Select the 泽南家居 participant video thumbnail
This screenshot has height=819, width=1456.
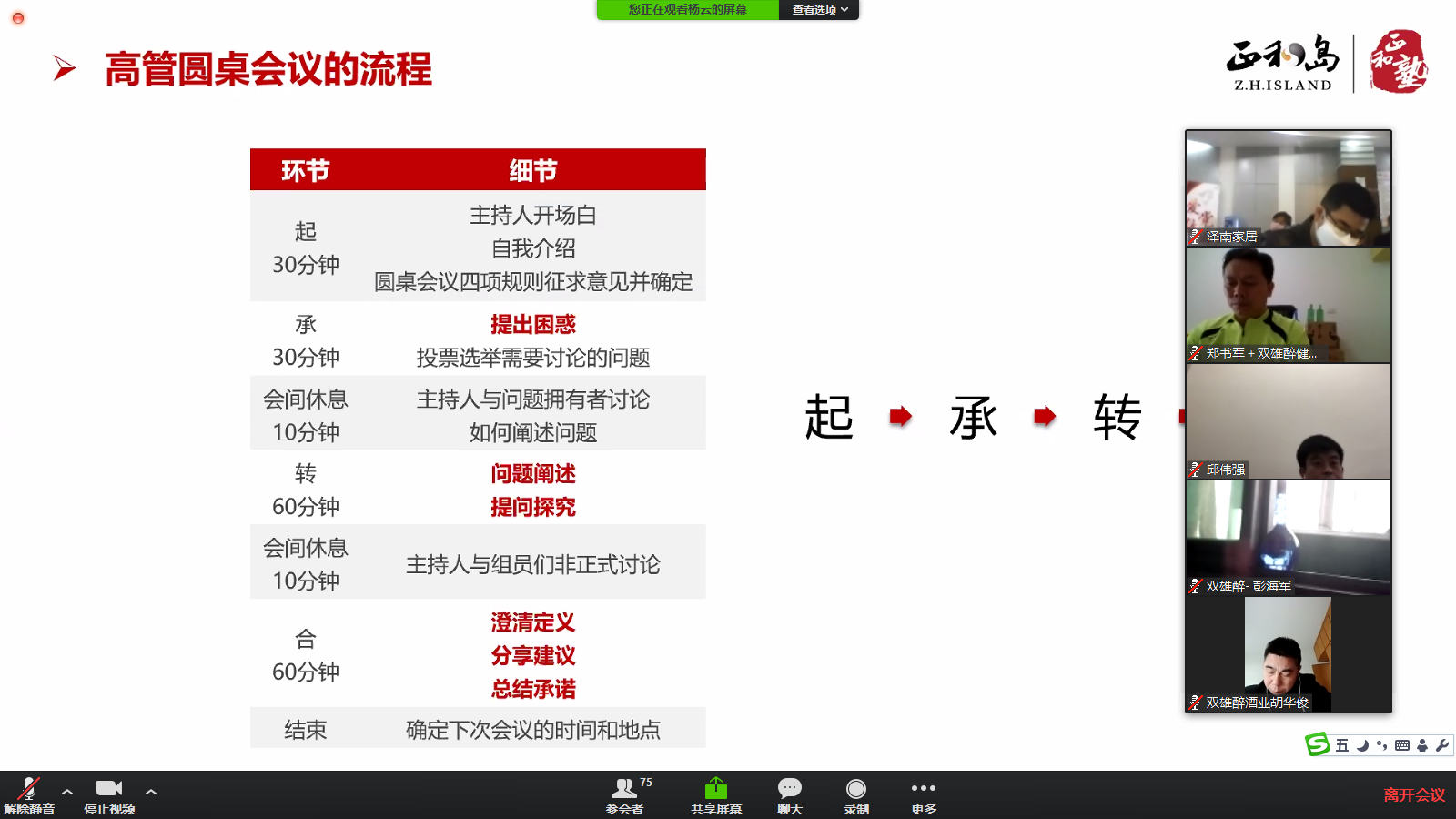coord(1288,188)
